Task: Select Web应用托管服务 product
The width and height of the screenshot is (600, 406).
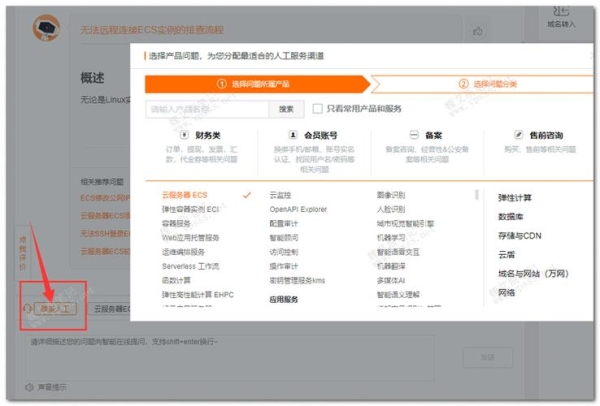Action: click(191, 238)
